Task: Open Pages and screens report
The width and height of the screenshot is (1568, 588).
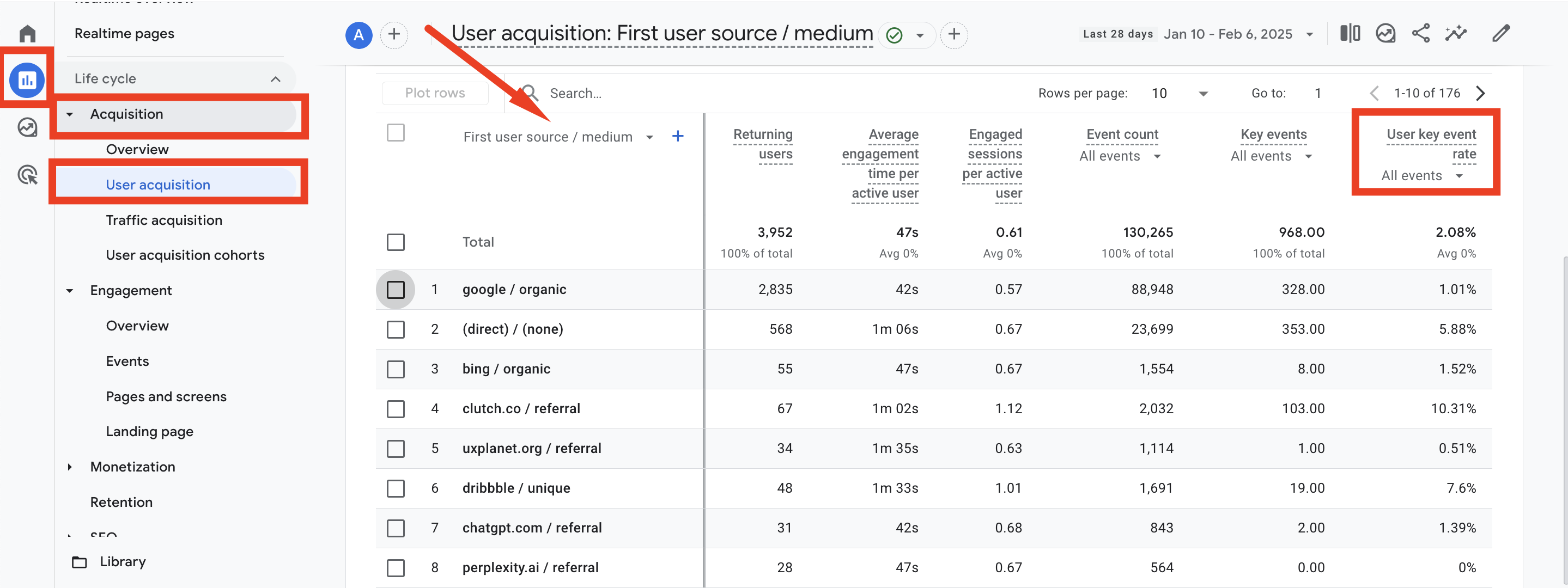Action: pos(166,396)
